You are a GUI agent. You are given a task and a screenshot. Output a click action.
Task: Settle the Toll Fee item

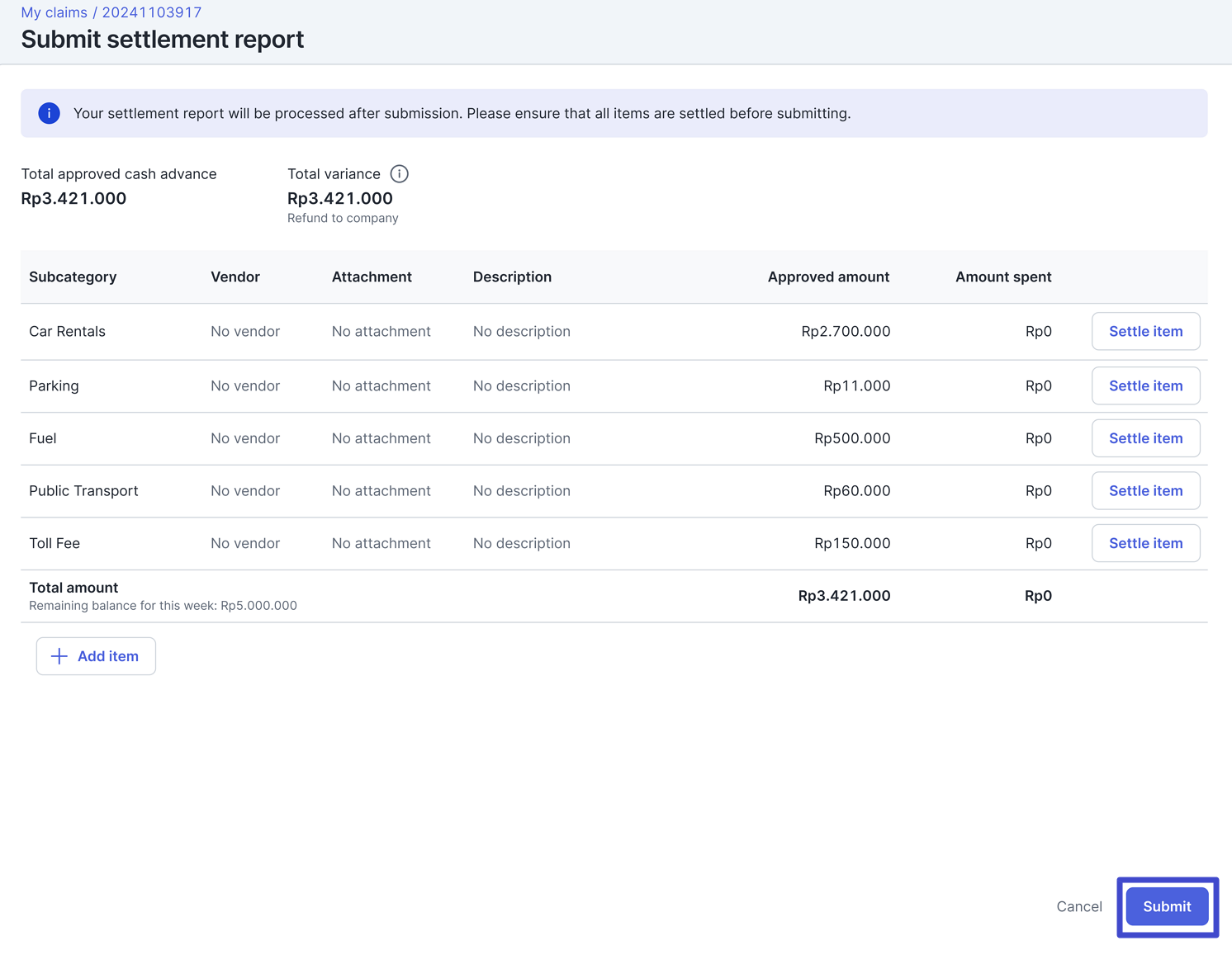click(1145, 543)
